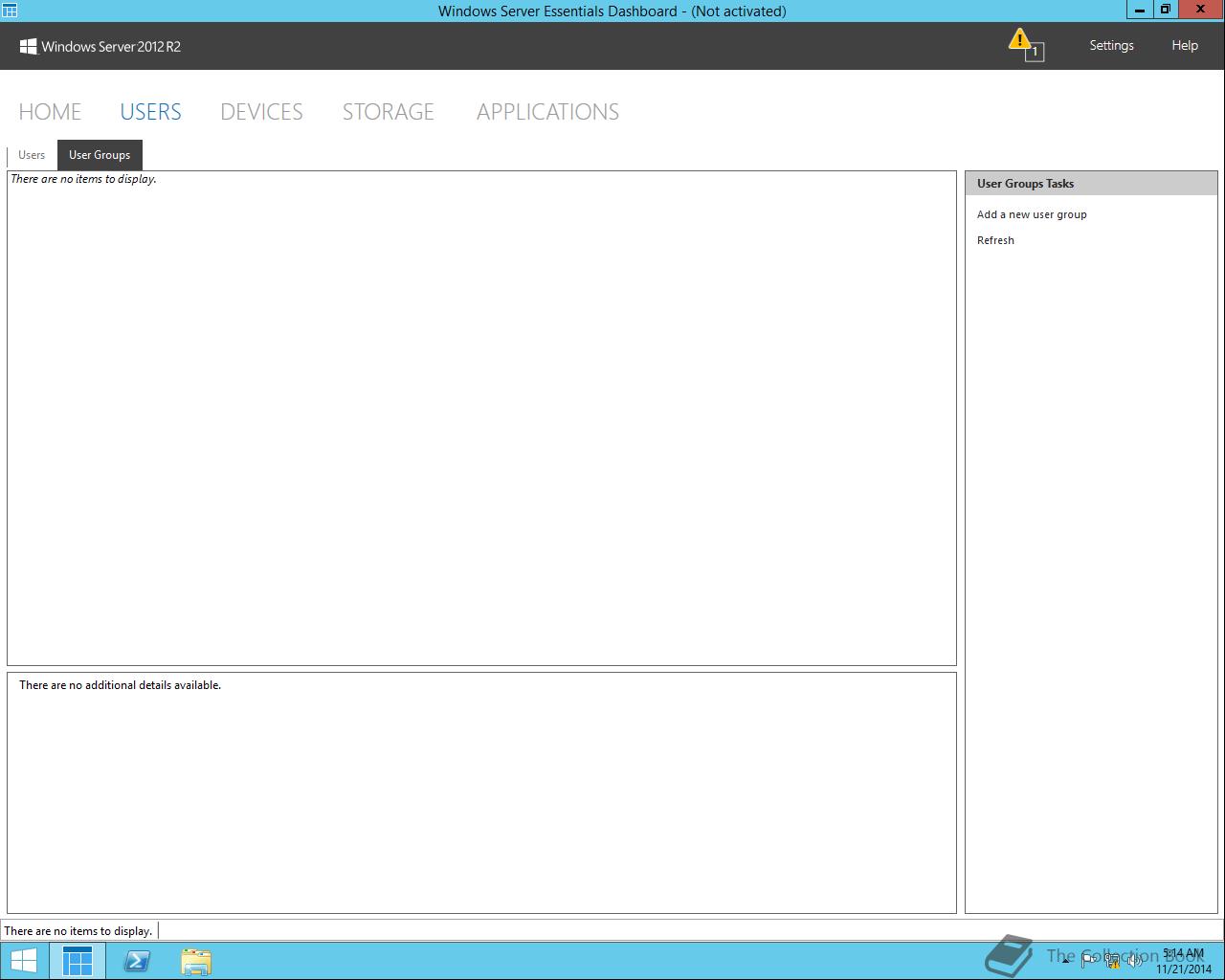Image resolution: width=1225 pixels, height=980 pixels.
Task: Select the USERS section
Action: [150, 112]
